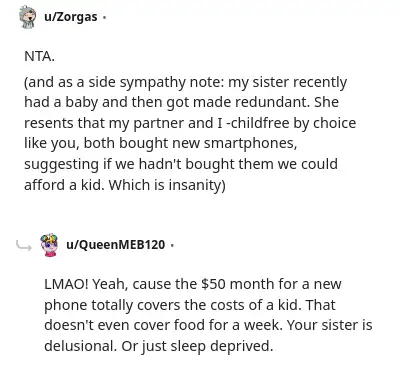Screen dimensions: 400x381
Task: Click the u/Zorgas snoo avatar
Action: click(27, 17)
